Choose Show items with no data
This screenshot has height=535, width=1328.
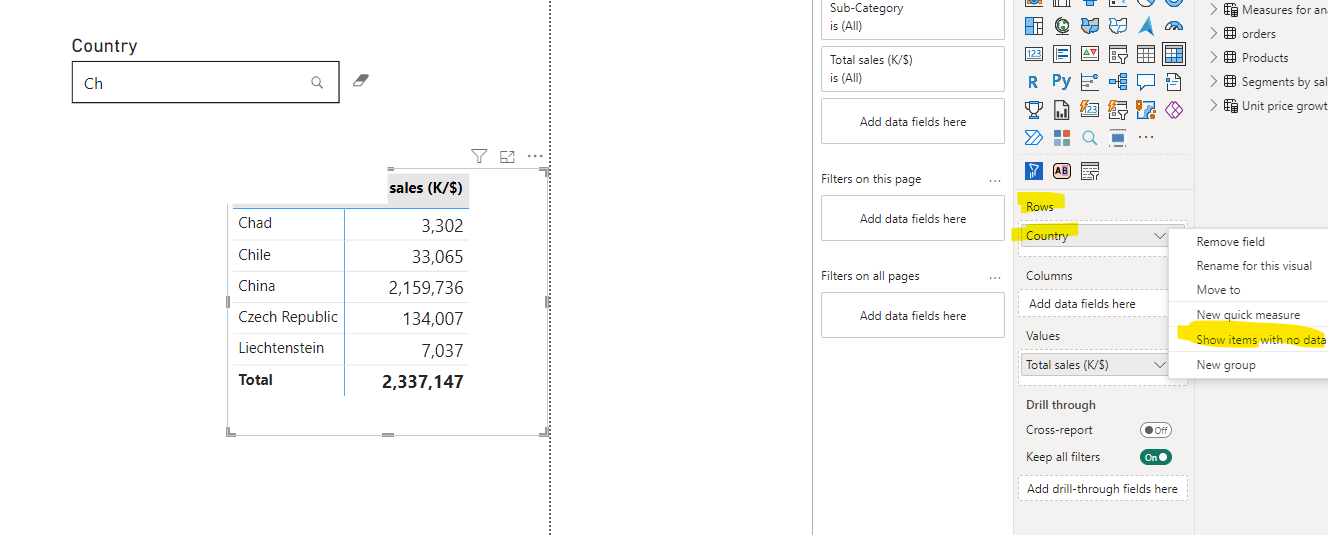(1261, 340)
